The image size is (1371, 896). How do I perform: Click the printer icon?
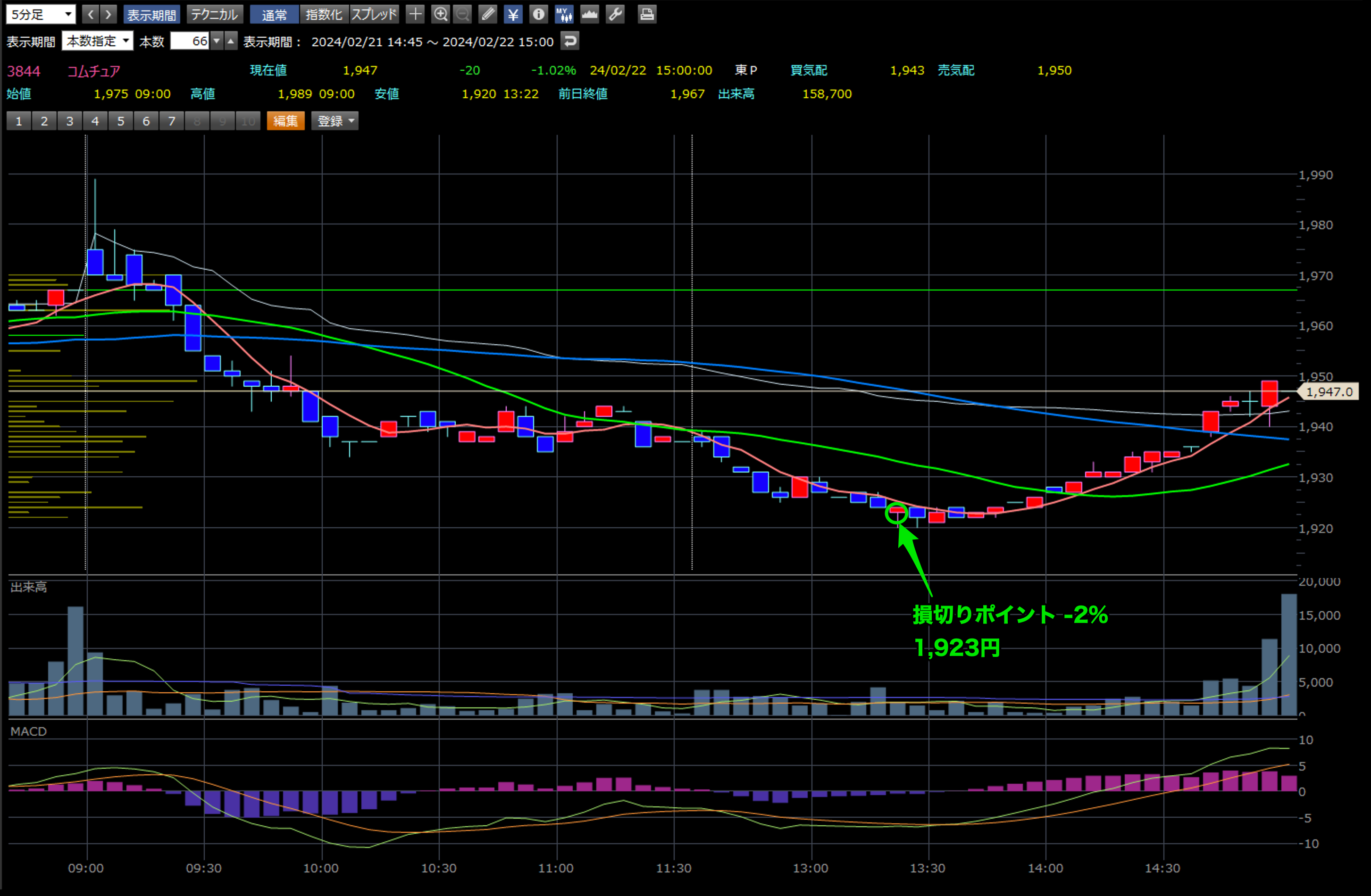[x=647, y=14]
